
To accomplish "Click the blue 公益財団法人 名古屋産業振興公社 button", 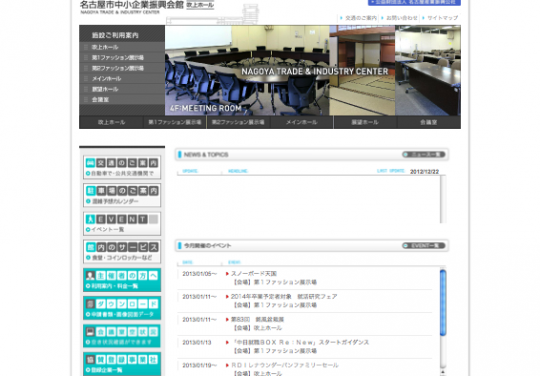I will 414,2.
